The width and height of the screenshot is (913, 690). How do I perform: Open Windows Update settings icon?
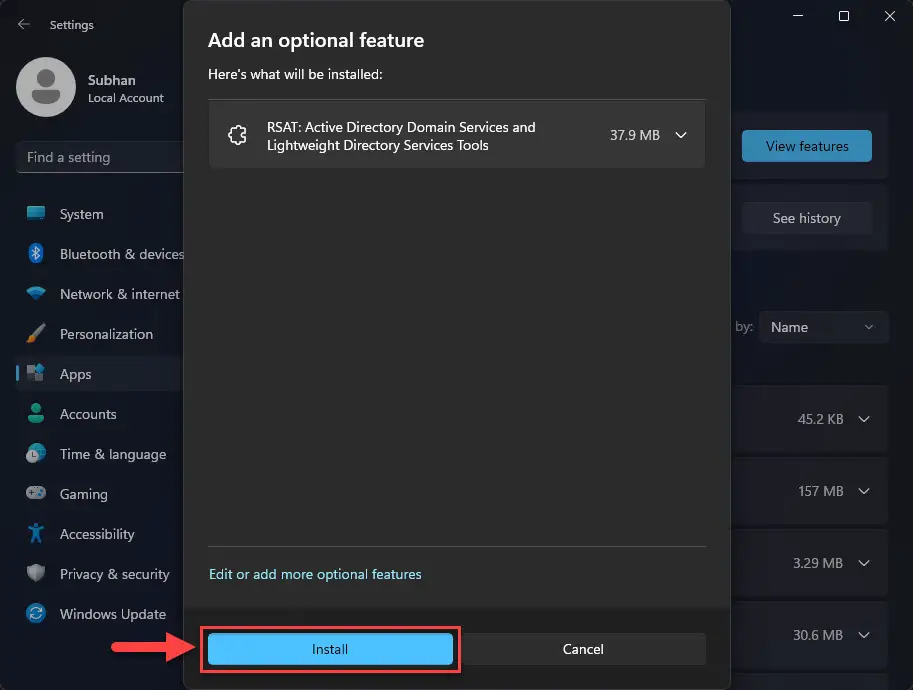coord(33,613)
